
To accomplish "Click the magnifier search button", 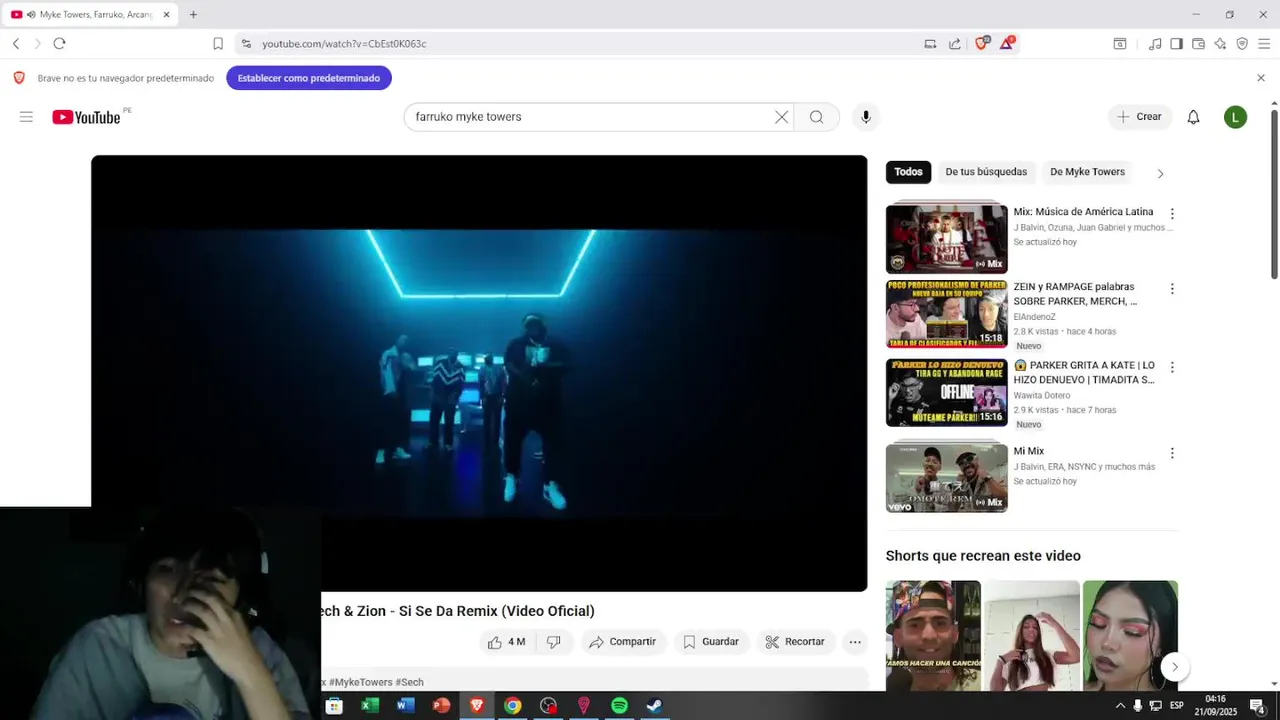I will tap(817, 117).
